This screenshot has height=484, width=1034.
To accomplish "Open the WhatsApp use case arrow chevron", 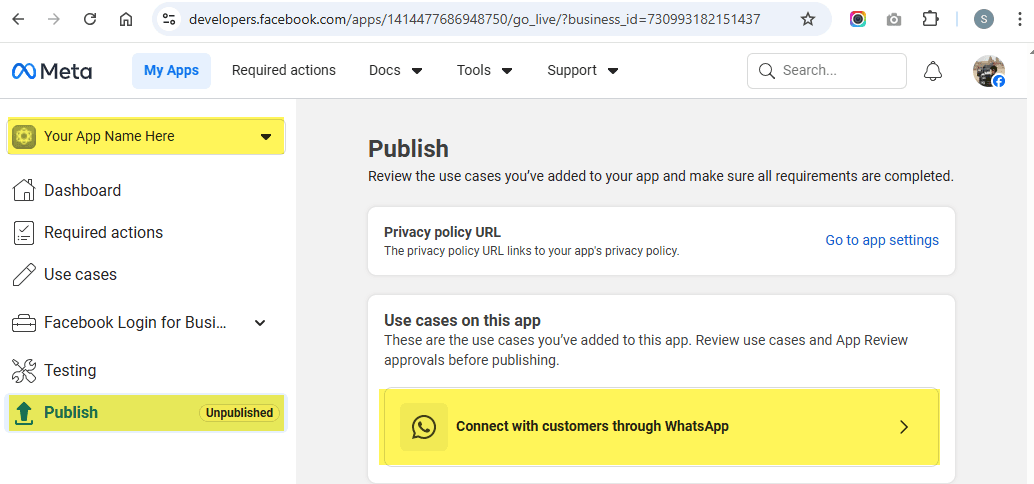I will point(904,427).
